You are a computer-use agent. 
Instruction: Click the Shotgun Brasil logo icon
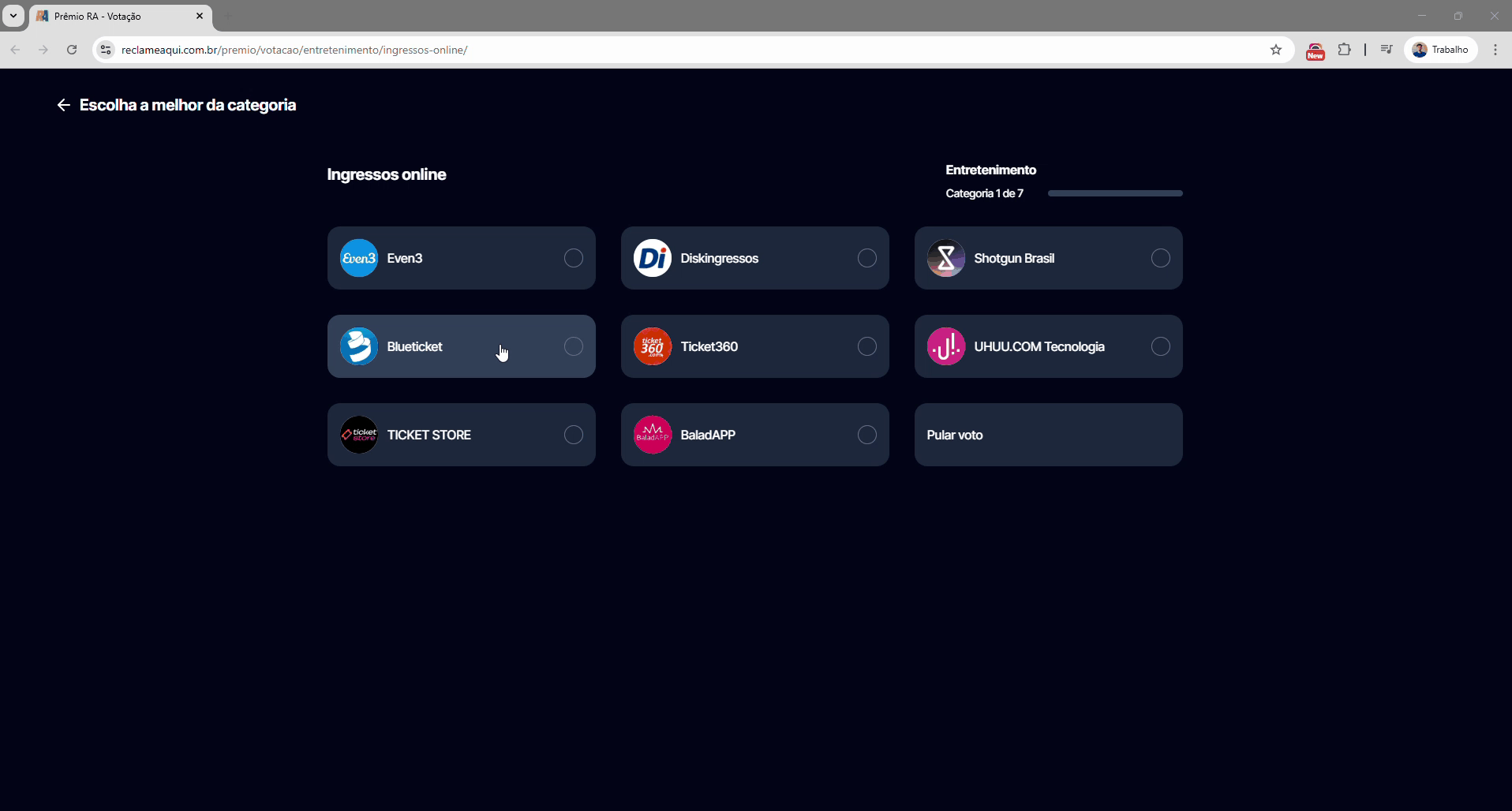pos(946,258)
